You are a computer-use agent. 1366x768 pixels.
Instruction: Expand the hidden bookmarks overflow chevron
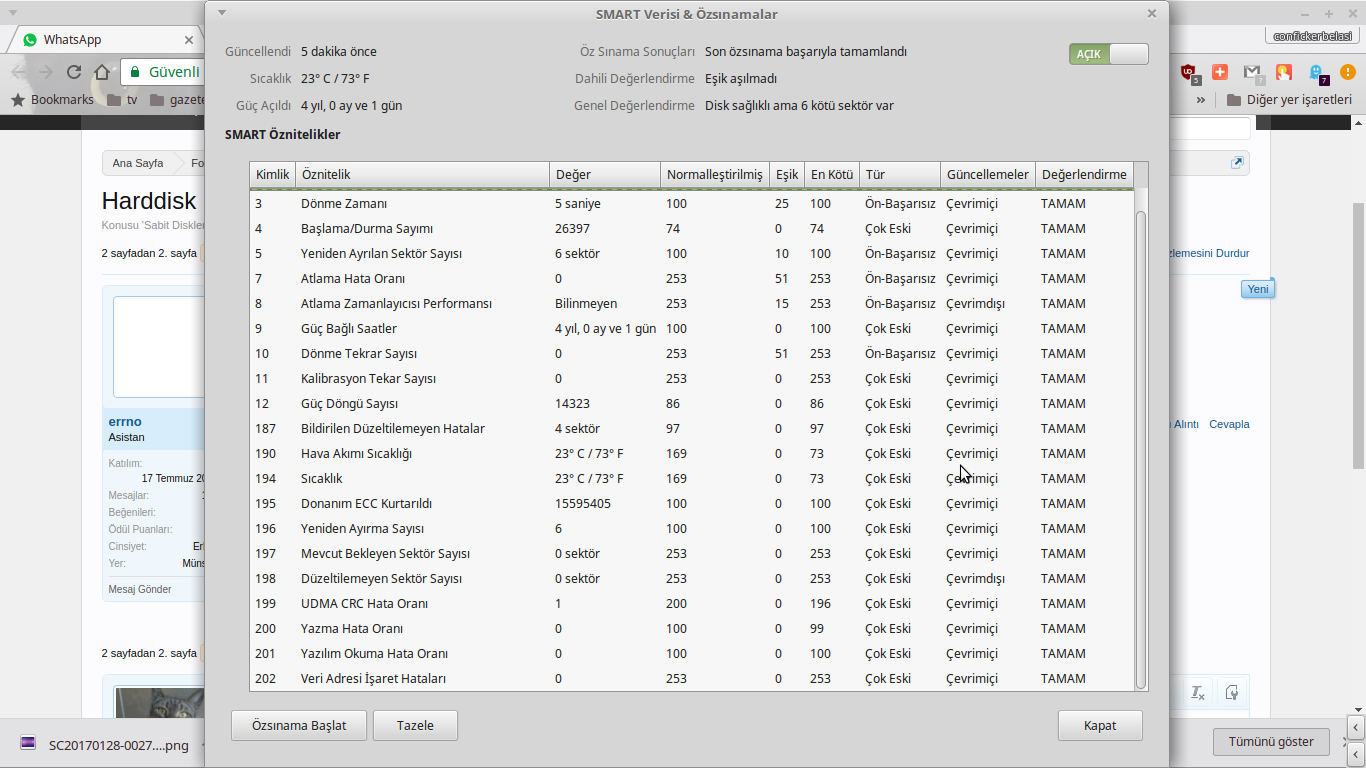pos(1200,100)
